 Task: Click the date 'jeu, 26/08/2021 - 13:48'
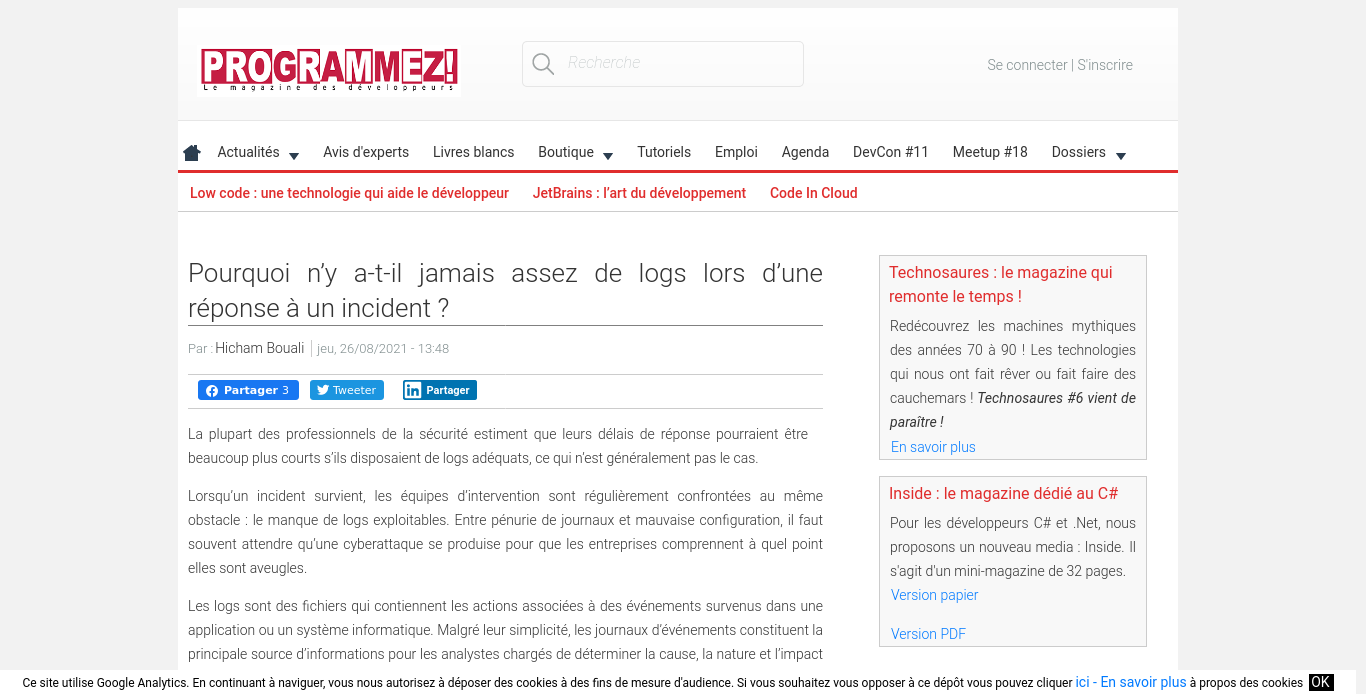click(383, 349)
